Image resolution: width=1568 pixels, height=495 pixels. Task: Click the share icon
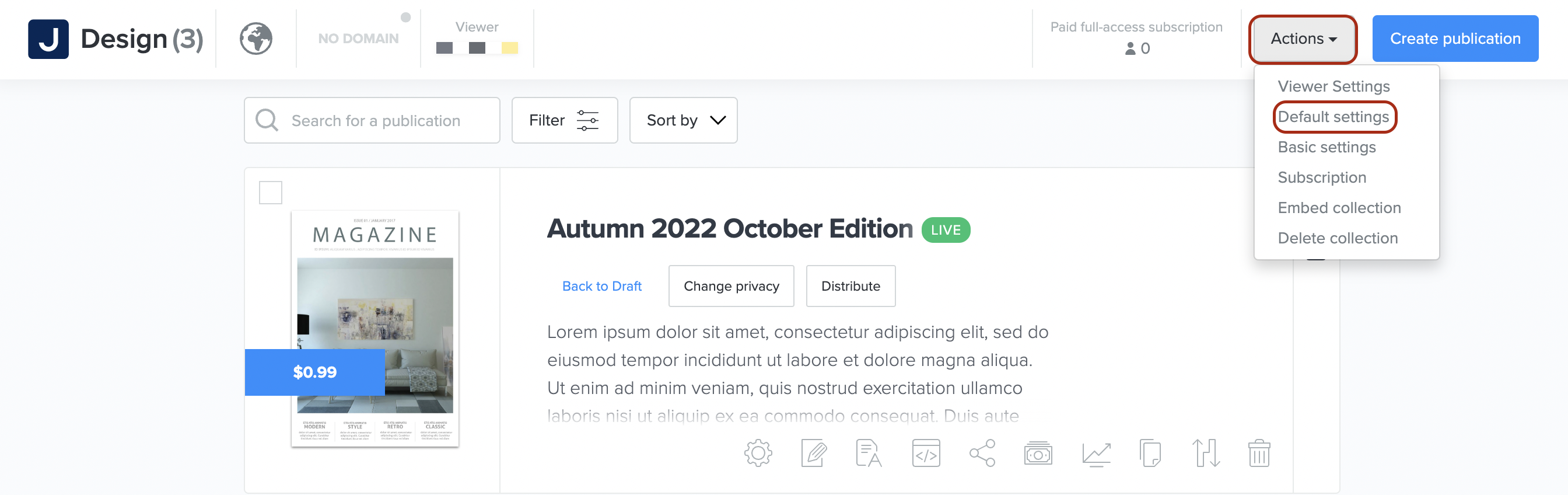[x=982, y=453]
